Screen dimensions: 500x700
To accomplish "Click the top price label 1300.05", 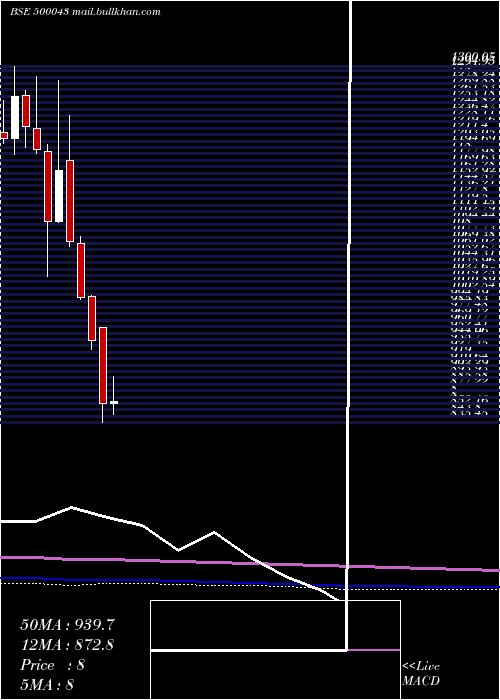I will click(x=474, y=57).
